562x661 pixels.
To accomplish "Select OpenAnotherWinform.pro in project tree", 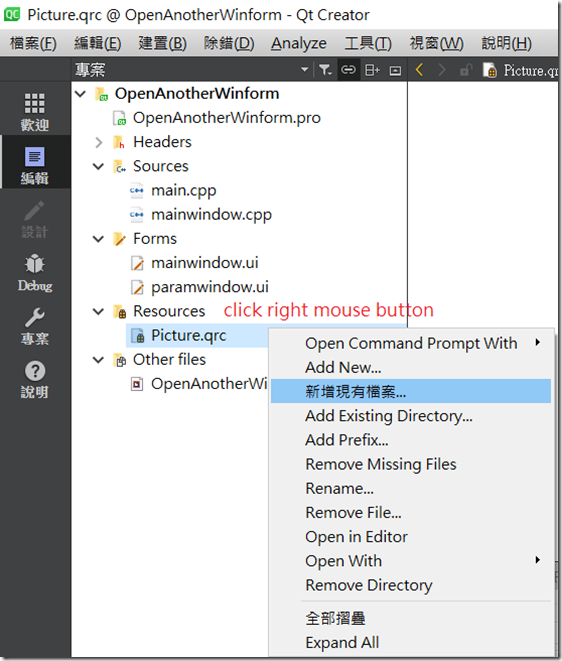I will pos(227,118).
